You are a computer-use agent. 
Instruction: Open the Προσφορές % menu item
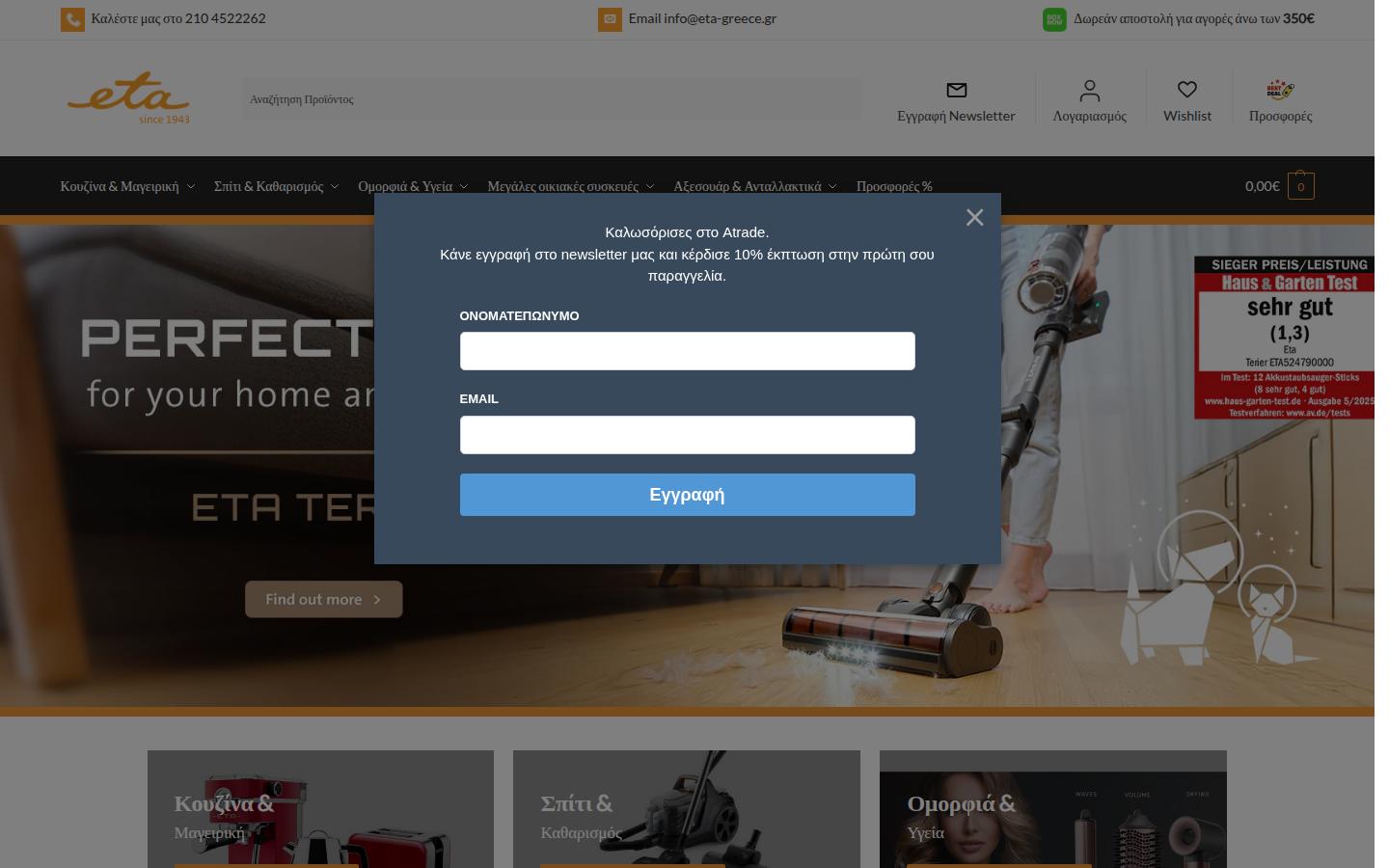coord(894,186)
